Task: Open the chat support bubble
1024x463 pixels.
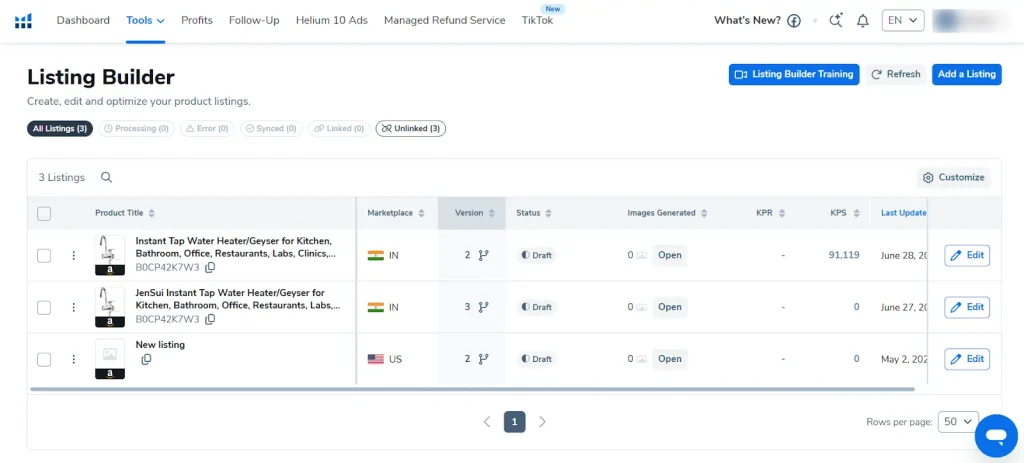Action: pos(996,435)
